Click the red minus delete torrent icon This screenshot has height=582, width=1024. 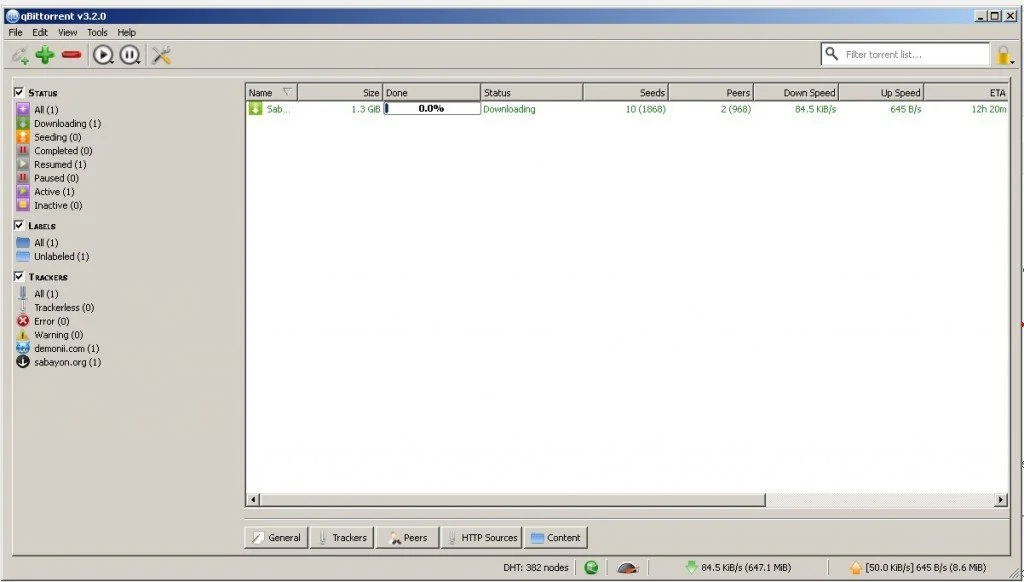(x=71, y=55)
